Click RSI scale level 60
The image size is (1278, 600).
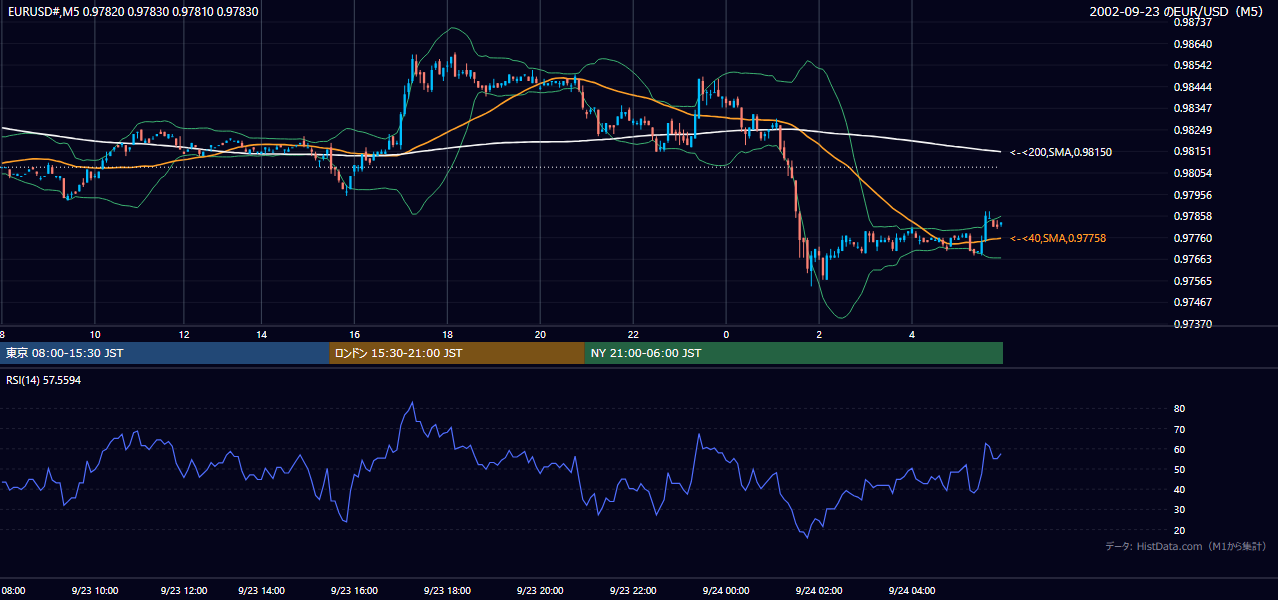(1179, 449)
